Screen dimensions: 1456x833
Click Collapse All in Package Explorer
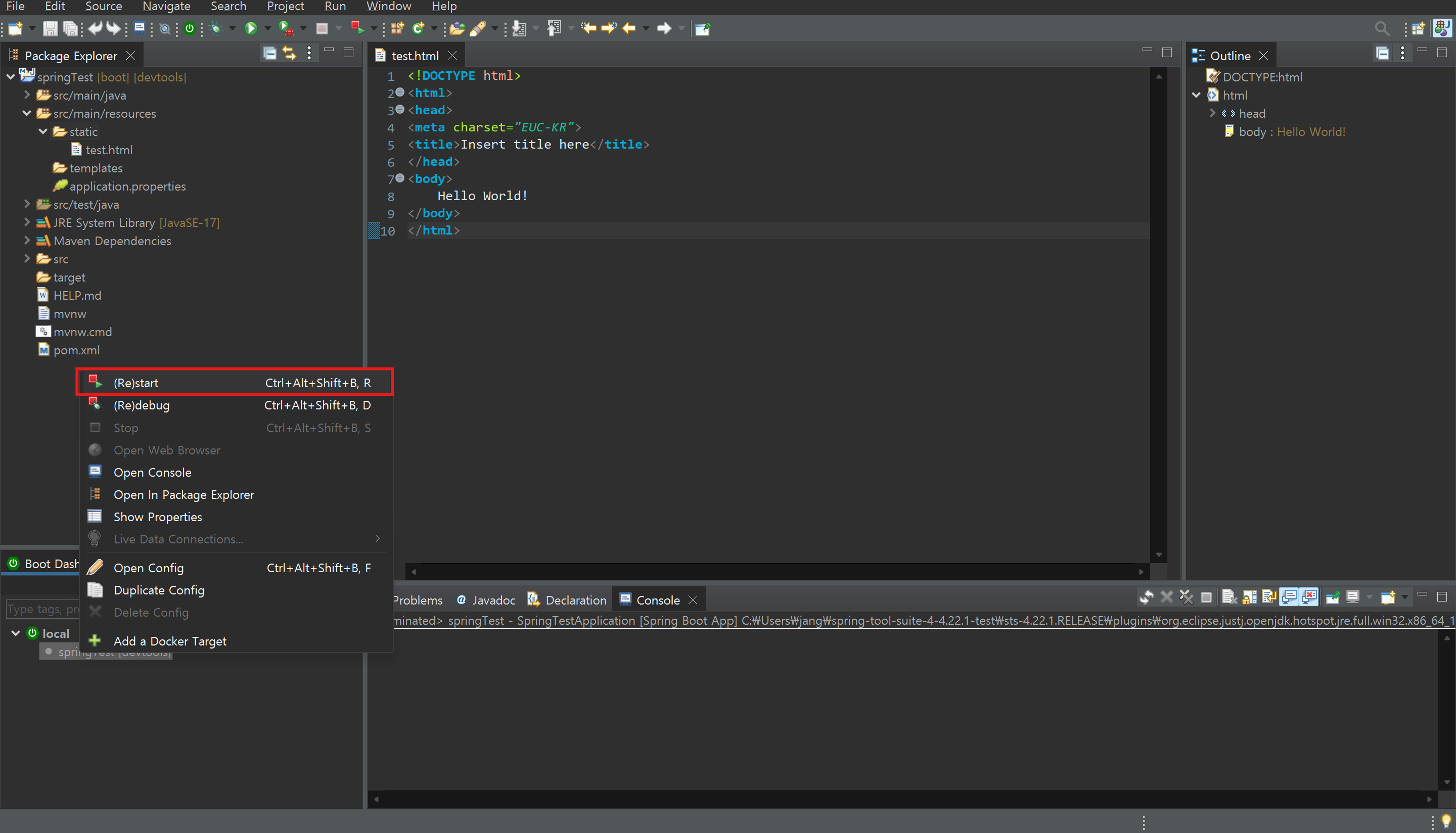(269, 54)
